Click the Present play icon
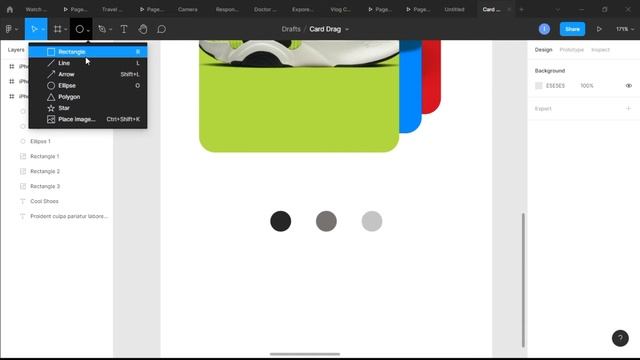Image resolution: width=640 pixels, height=360 pixels. [599, 29]
